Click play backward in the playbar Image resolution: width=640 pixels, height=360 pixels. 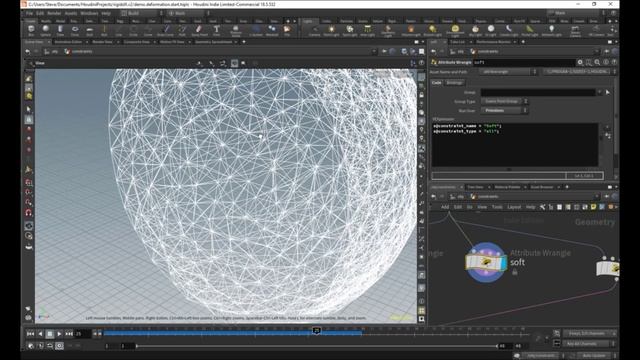(x=40, y=334)
